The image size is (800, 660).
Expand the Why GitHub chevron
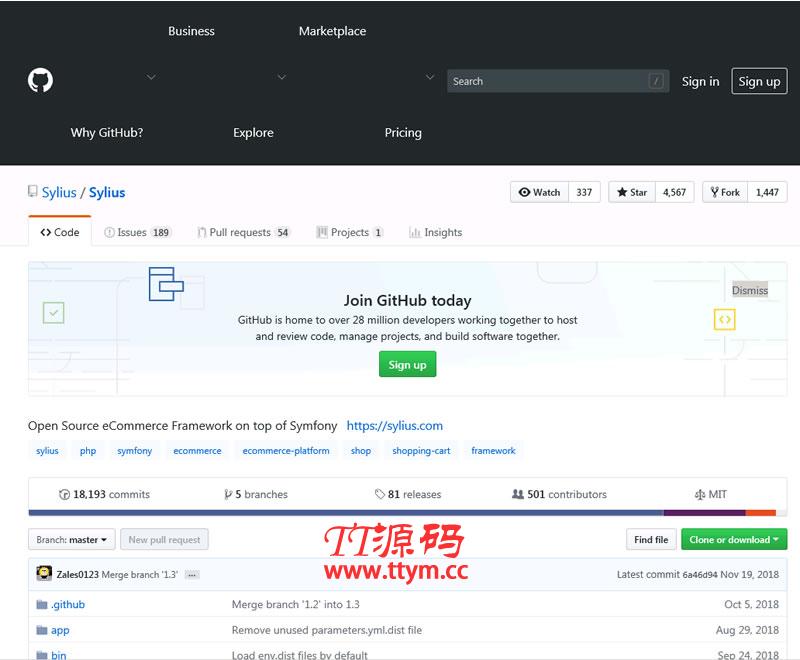click(x=151, y=77)
